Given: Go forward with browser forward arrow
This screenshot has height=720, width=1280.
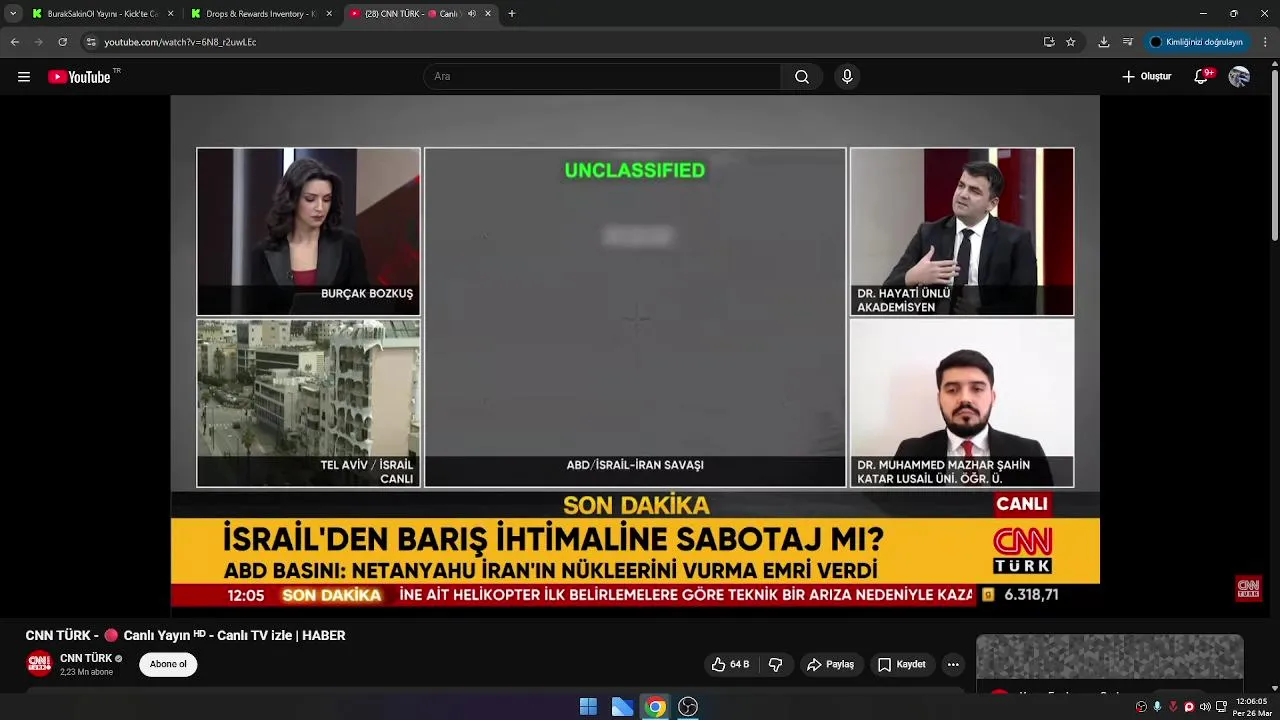Looking at the screenshot, I should (39, 42).
